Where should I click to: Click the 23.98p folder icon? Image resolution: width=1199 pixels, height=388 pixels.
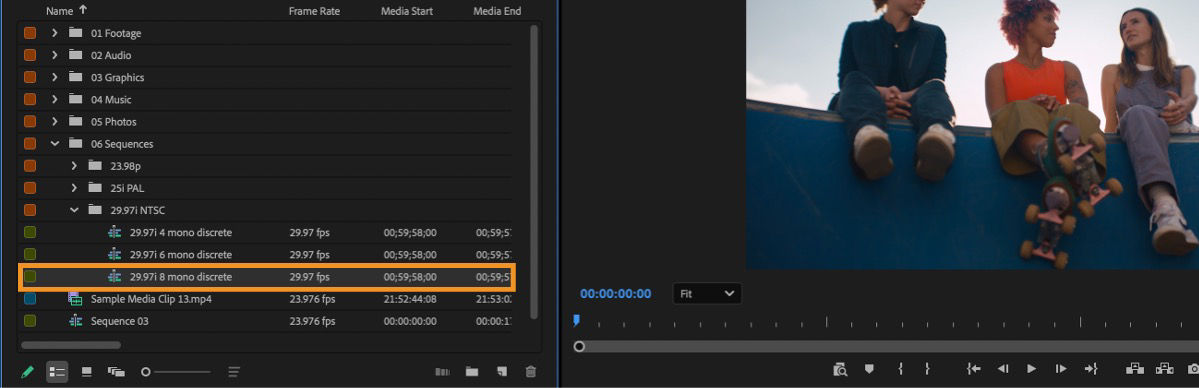pos(95,166)
